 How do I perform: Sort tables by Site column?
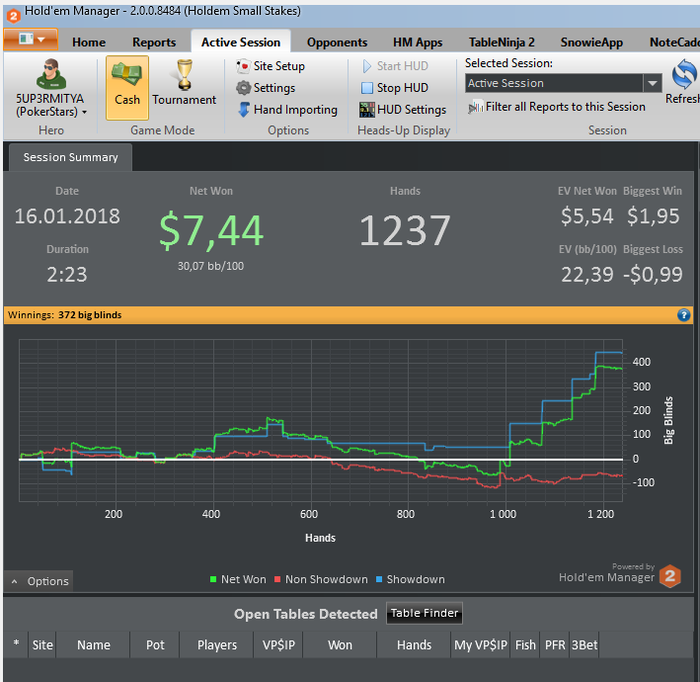[42, 645]
